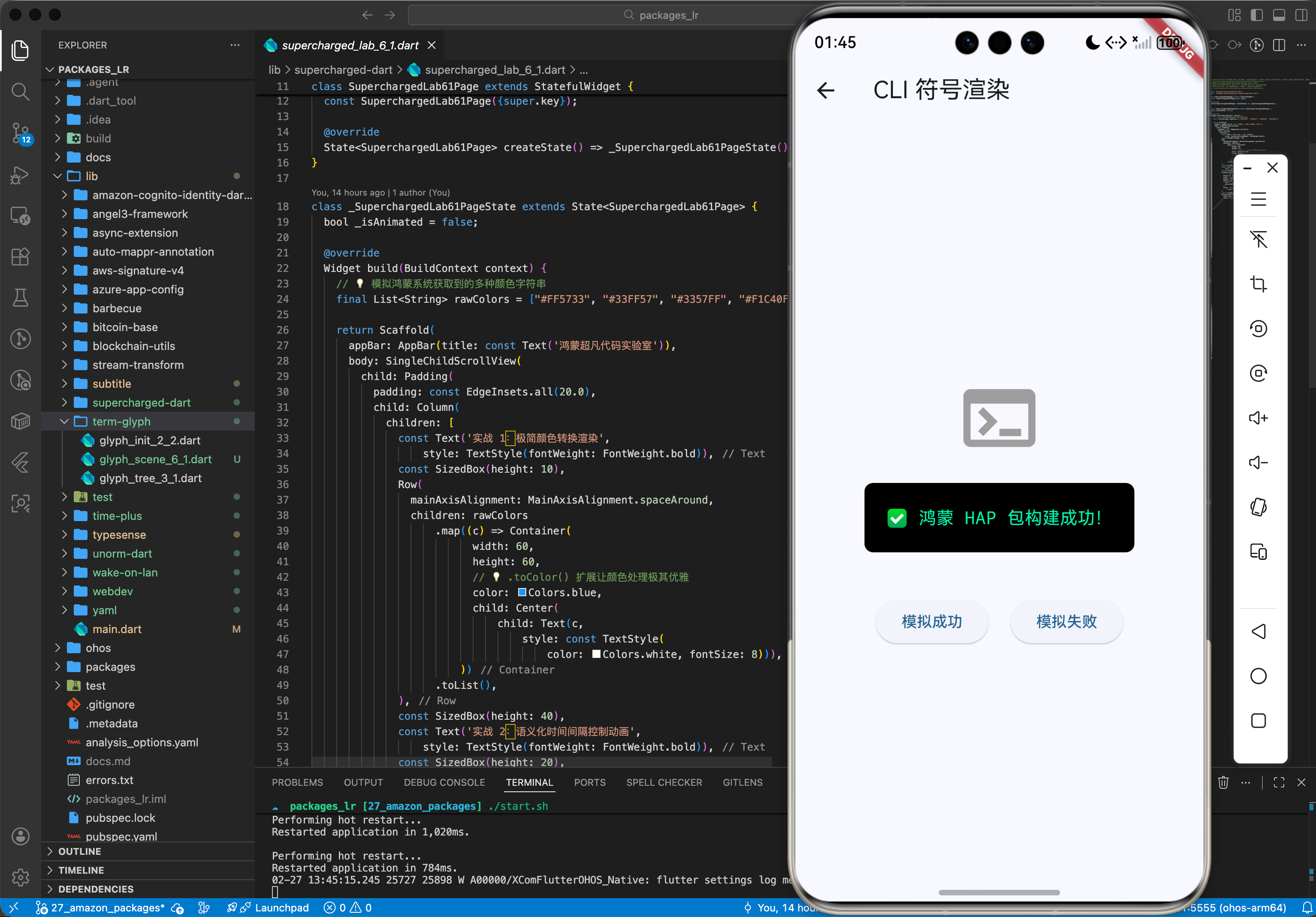Viewport: 1316px width, 917px height.
Task: Open the Extensions view
Action: (21, 257)
